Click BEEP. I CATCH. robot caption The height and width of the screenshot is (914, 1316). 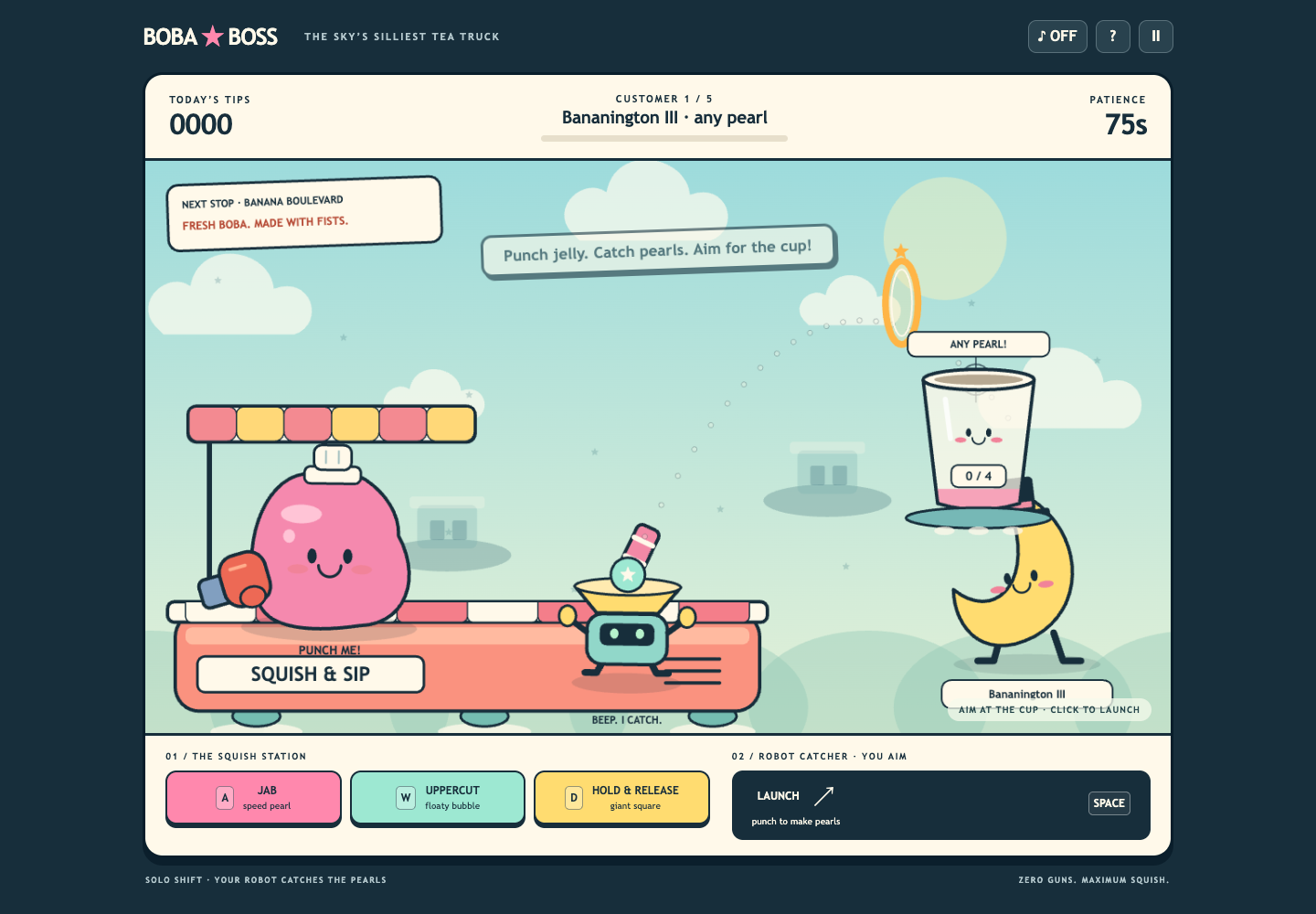point(627,720)
